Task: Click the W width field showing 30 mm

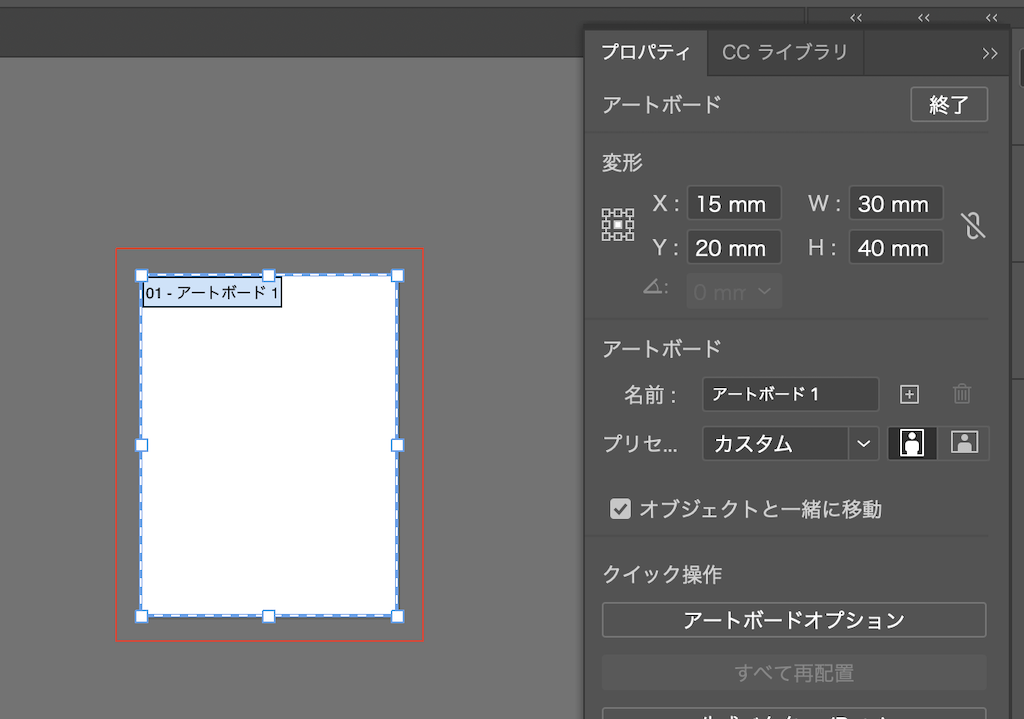Action: 896,204
